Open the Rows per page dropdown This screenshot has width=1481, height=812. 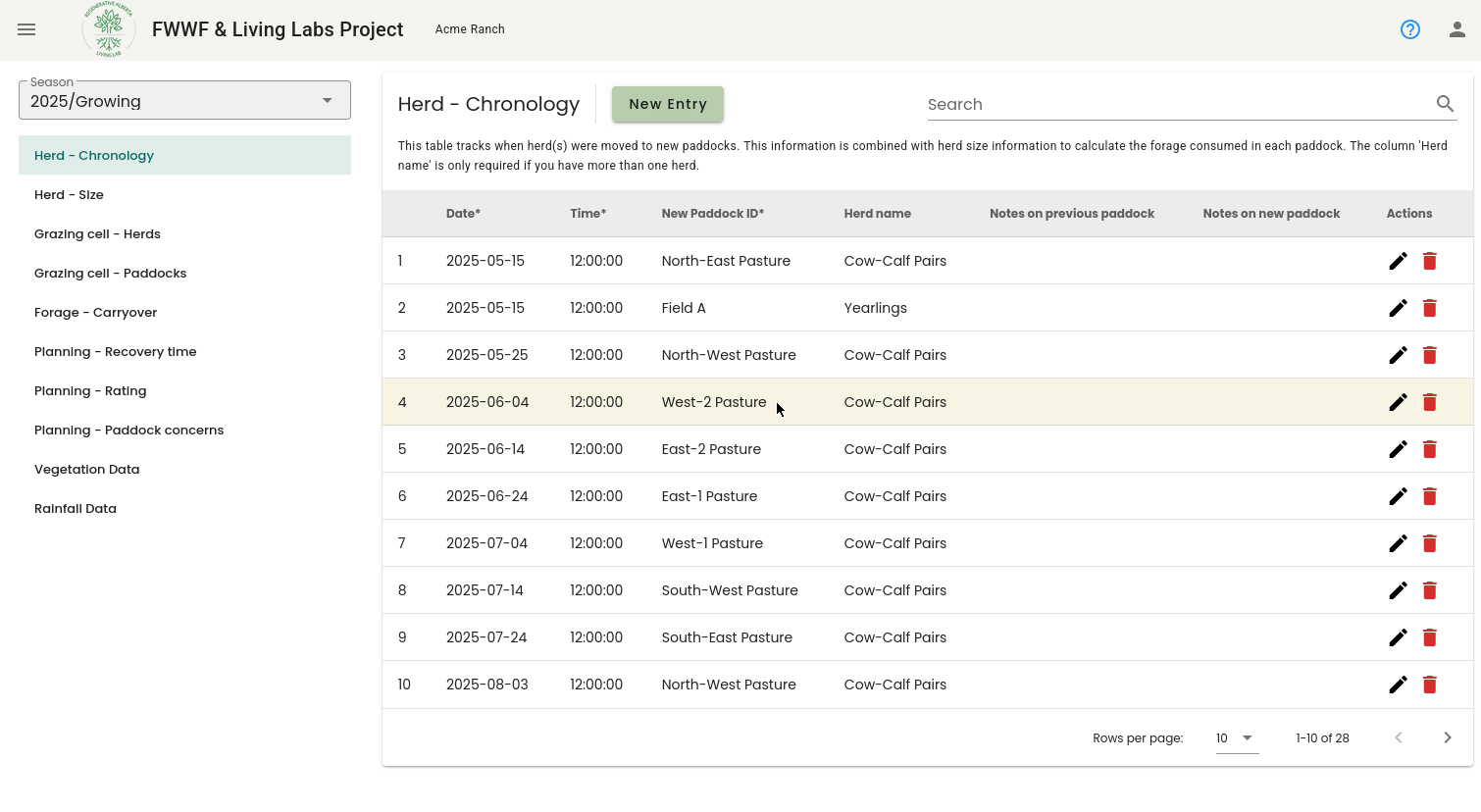(x=1237, y=737)
